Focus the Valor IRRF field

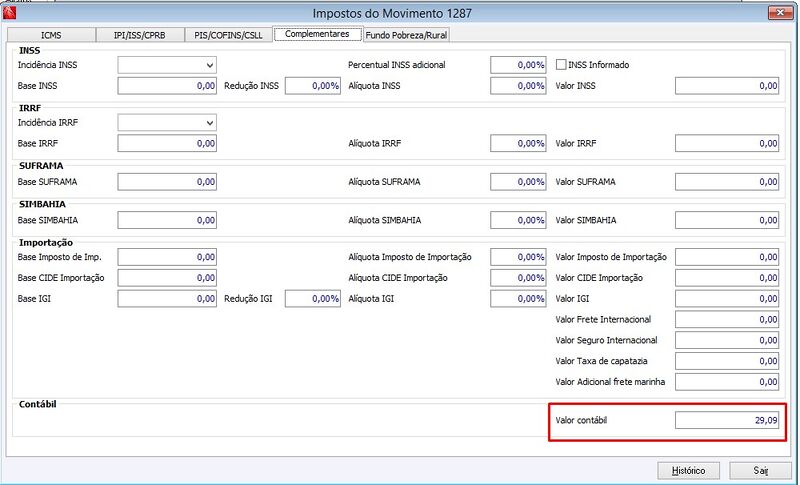[x=727, y=143]
